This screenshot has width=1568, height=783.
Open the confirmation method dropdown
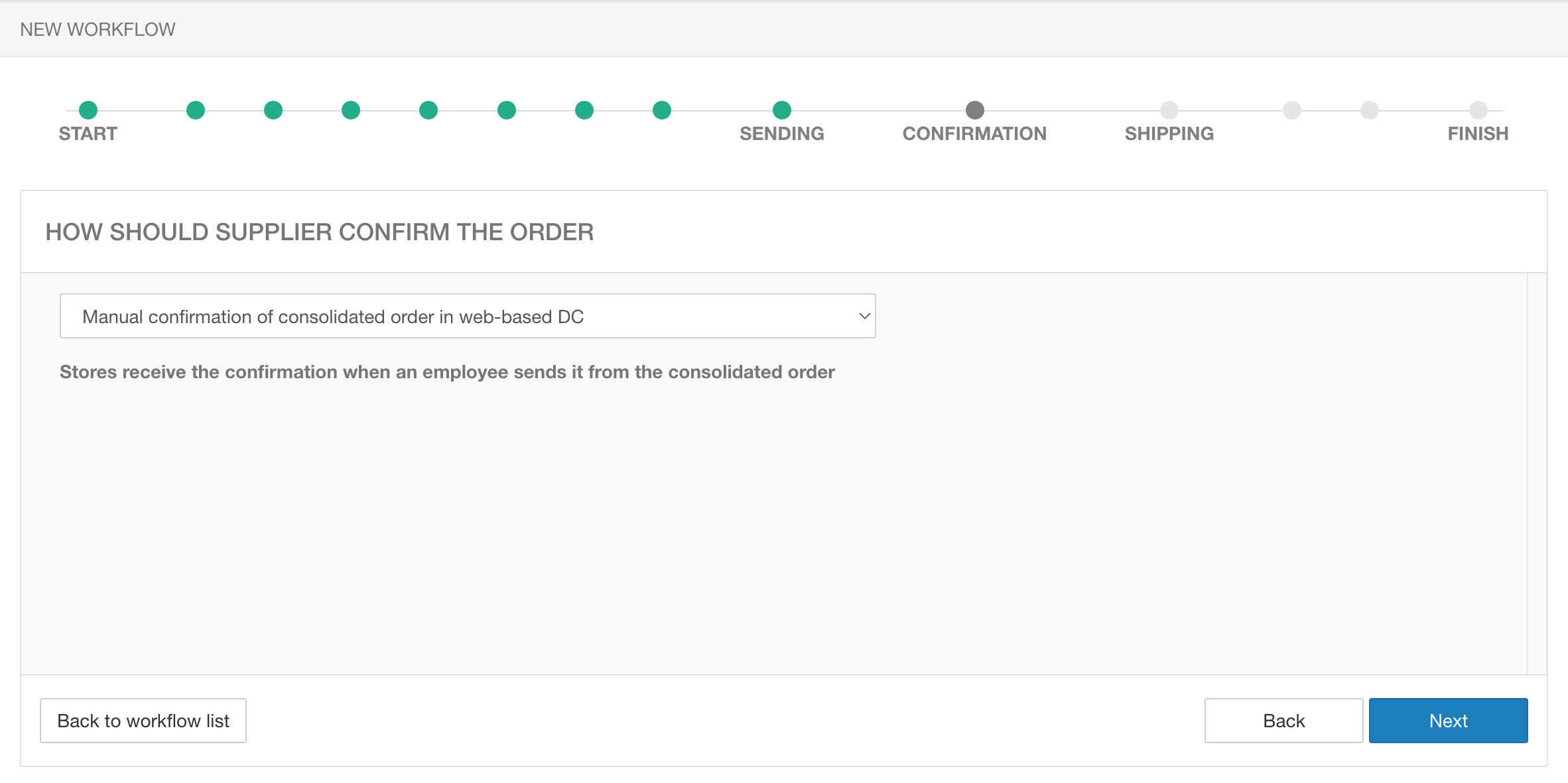click(467, 317)
